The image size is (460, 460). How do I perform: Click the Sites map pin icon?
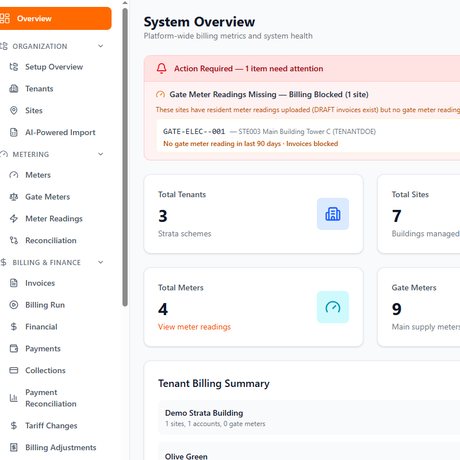click(14, 110)
